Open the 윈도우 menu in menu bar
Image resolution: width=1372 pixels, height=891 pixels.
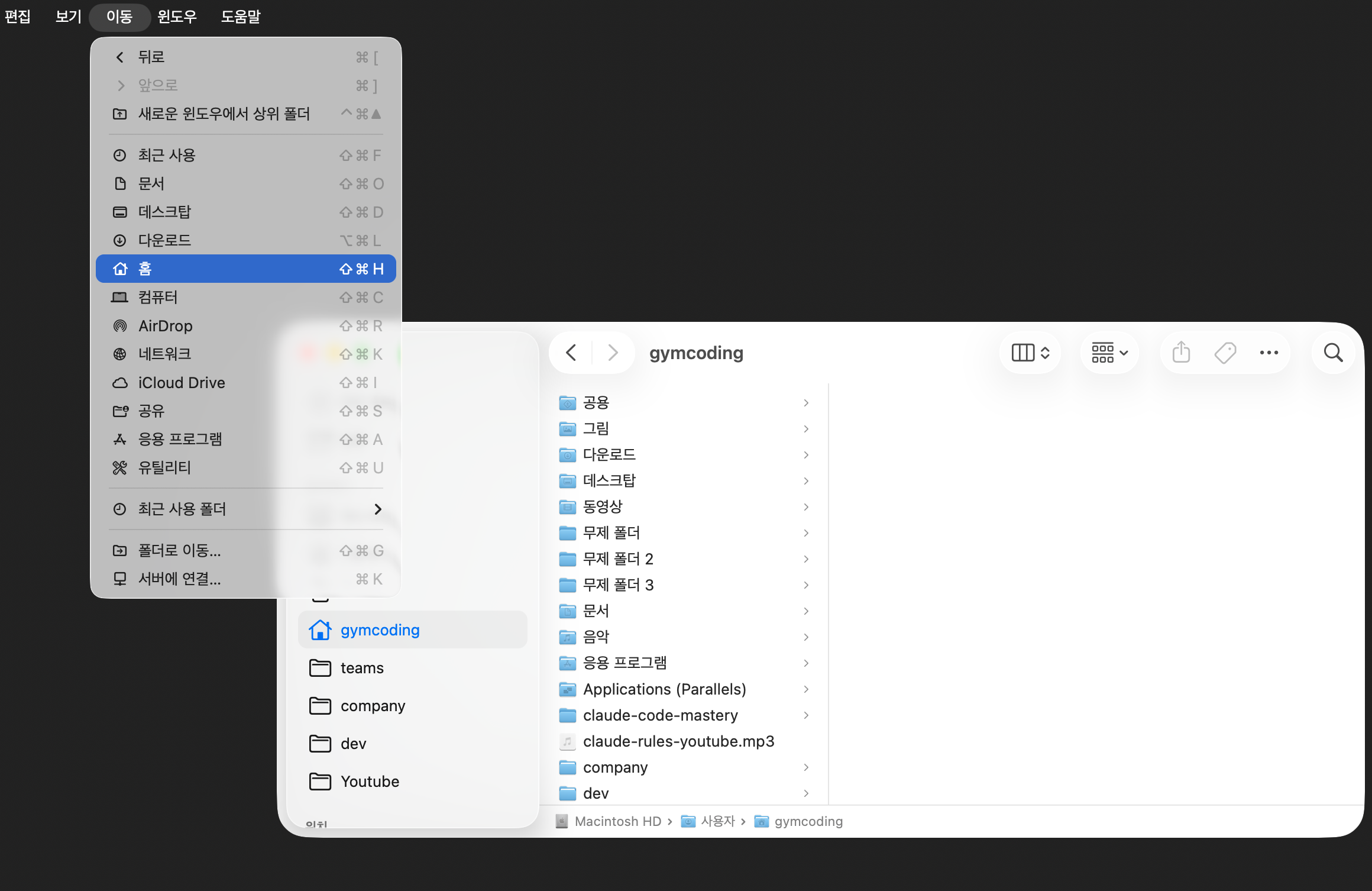tap(177, 17)
